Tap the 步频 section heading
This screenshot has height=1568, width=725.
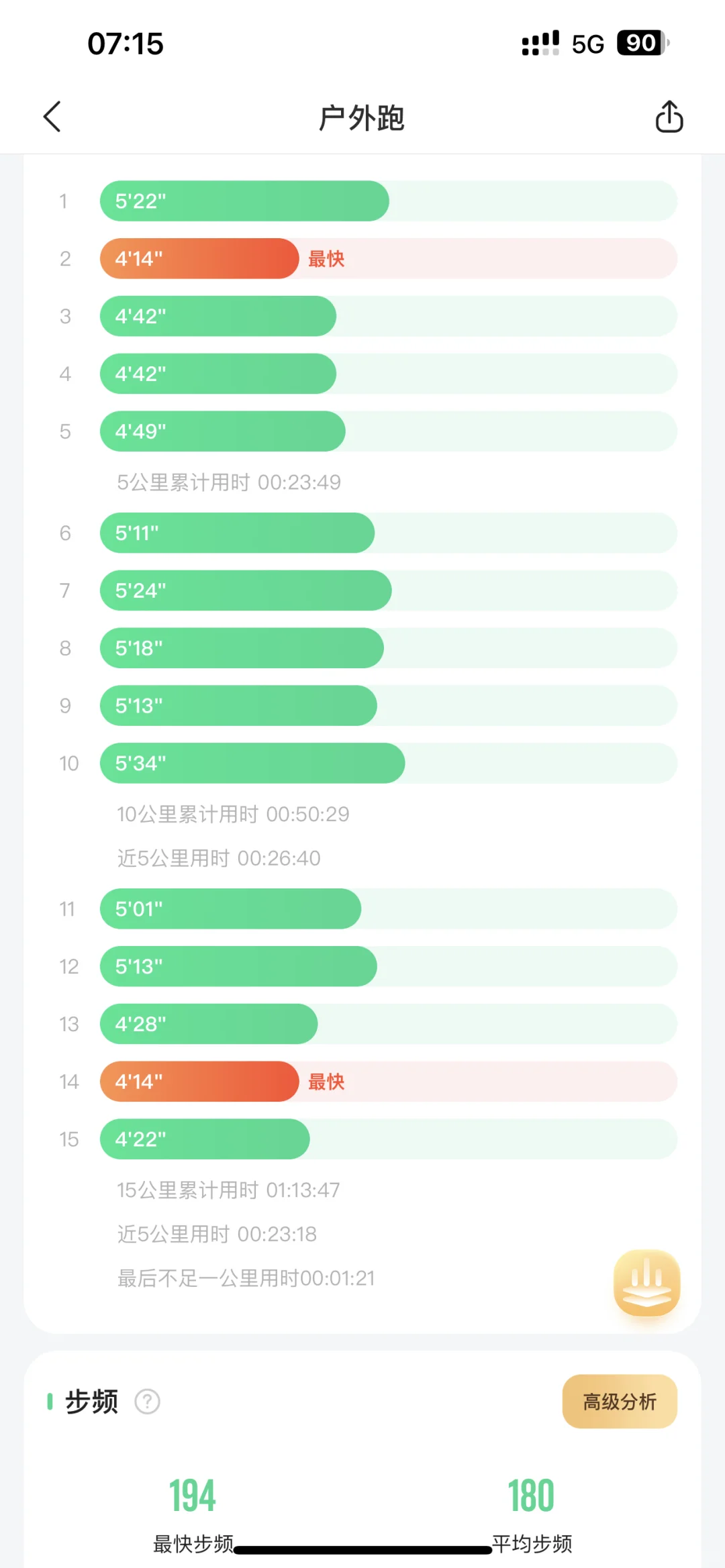point(91,1402)
